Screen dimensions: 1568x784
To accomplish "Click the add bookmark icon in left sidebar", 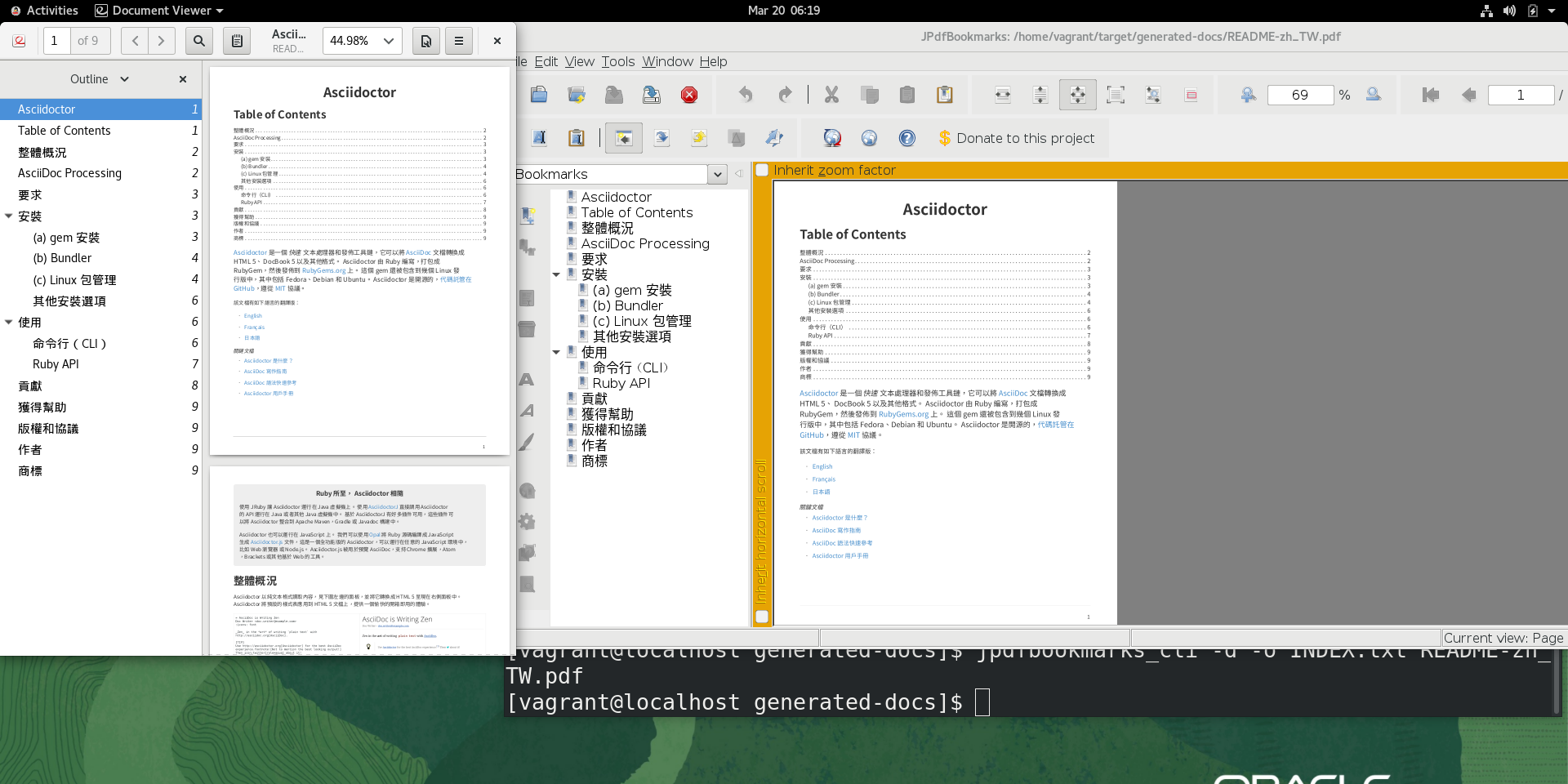I will point(528,216).
